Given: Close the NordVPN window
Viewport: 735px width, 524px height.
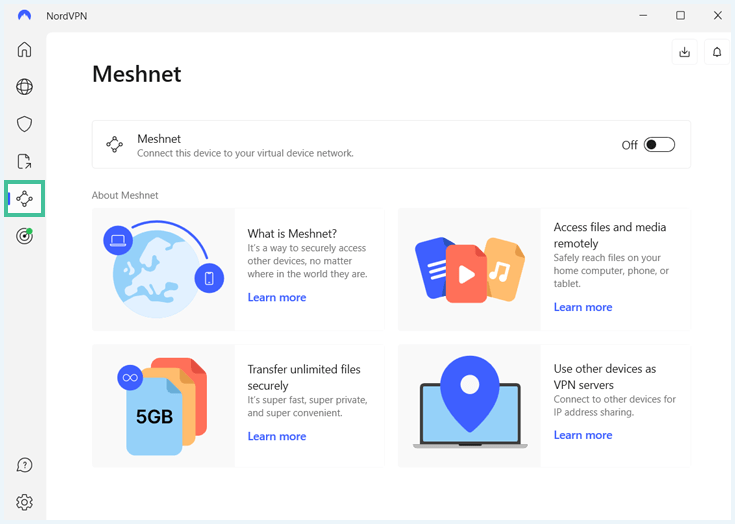Looking at the screenshot, I should pos(718,15).
